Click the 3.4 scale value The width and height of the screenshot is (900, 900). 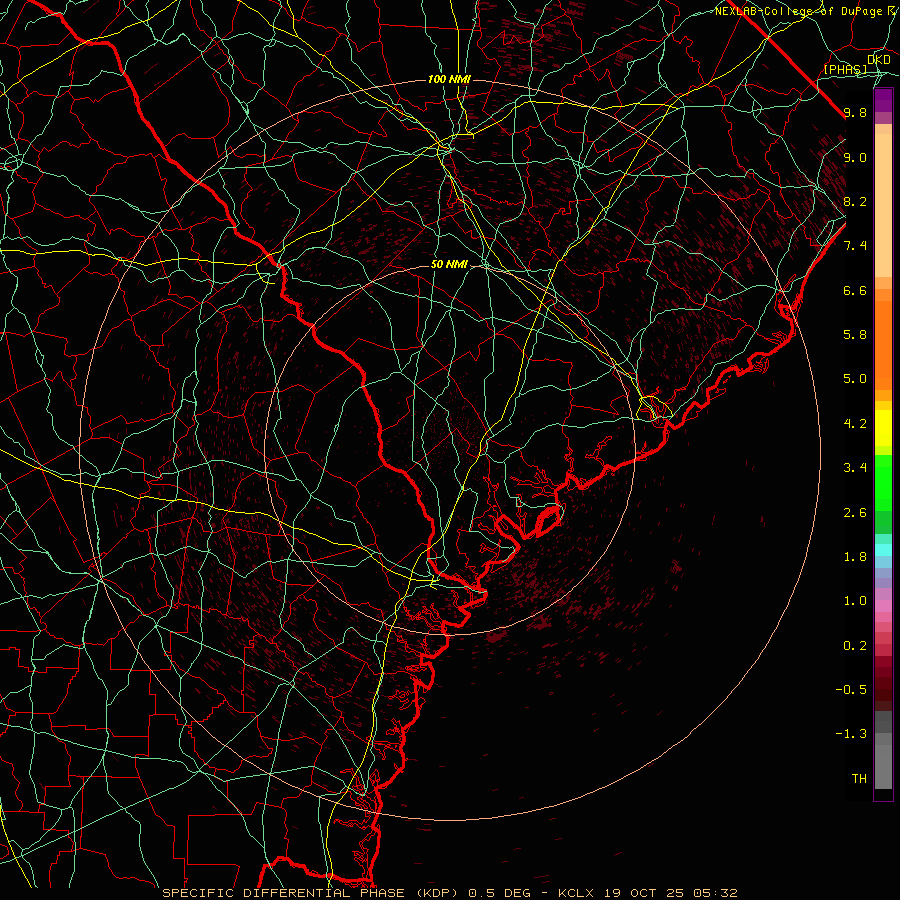click(855, 468)
